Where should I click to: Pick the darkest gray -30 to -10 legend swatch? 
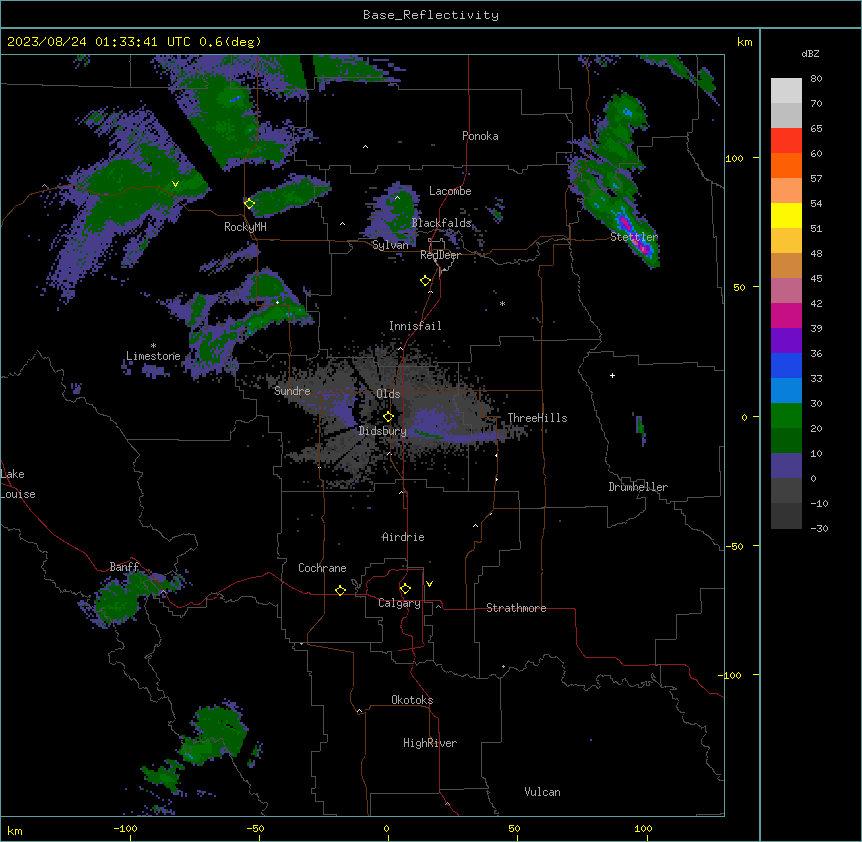[x=786, y=516]
